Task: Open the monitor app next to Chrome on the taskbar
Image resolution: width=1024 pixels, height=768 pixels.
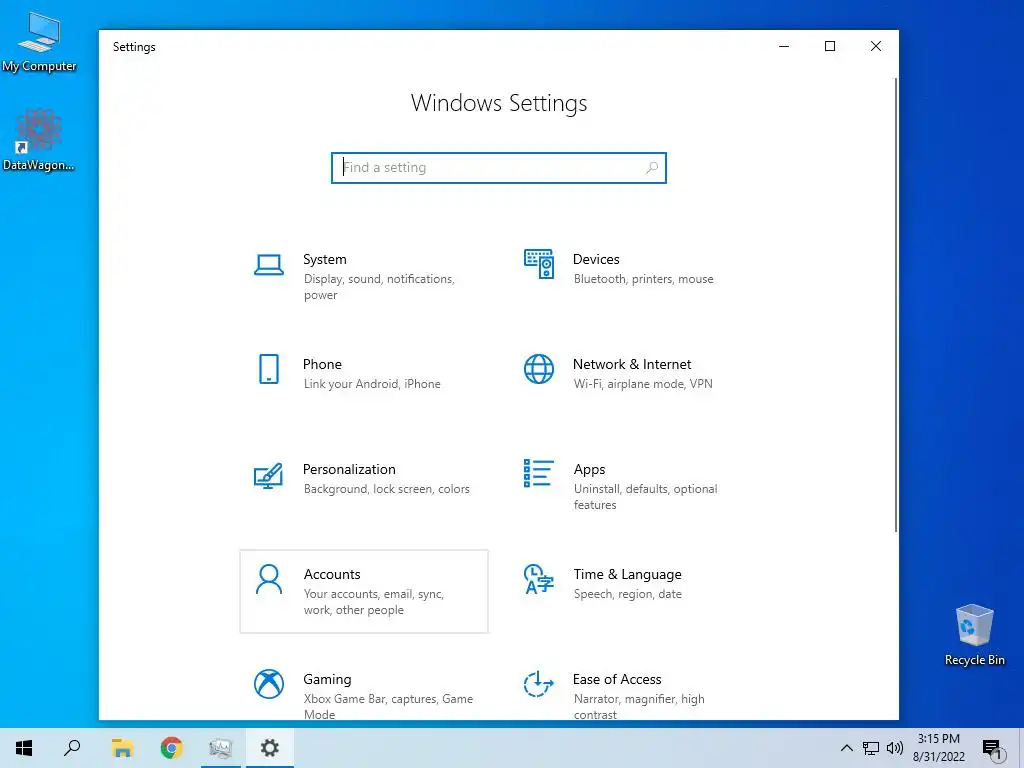Action: (220, 748)
